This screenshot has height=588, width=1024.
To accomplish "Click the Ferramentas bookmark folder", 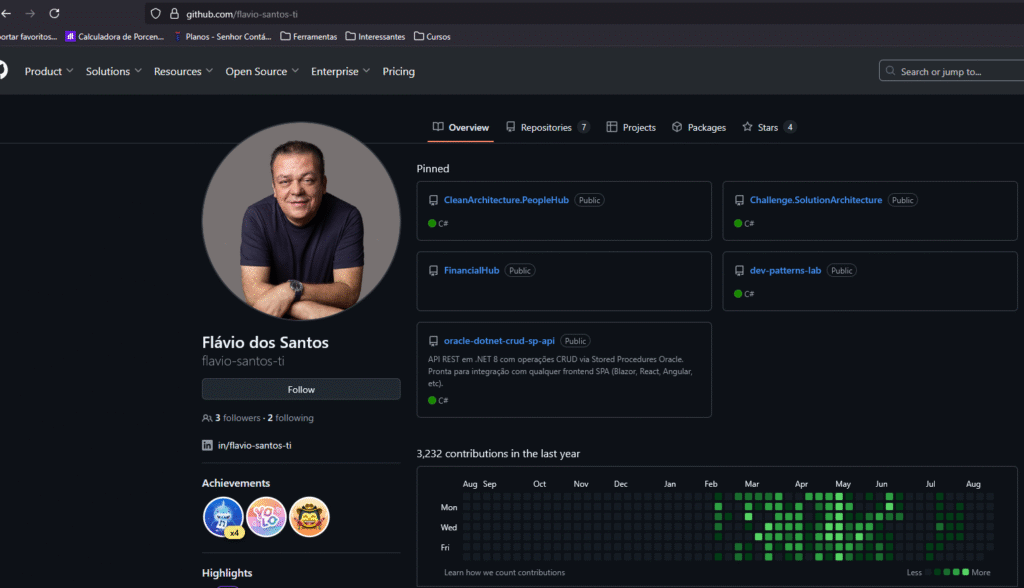I will [x=307, y=37].
